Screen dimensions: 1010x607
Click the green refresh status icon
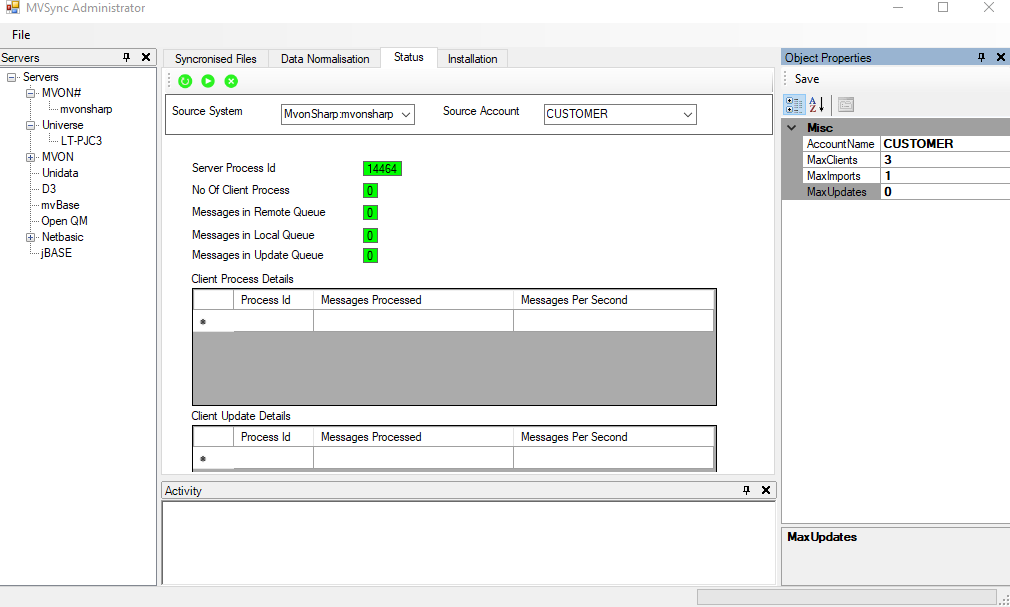[185, 81]
